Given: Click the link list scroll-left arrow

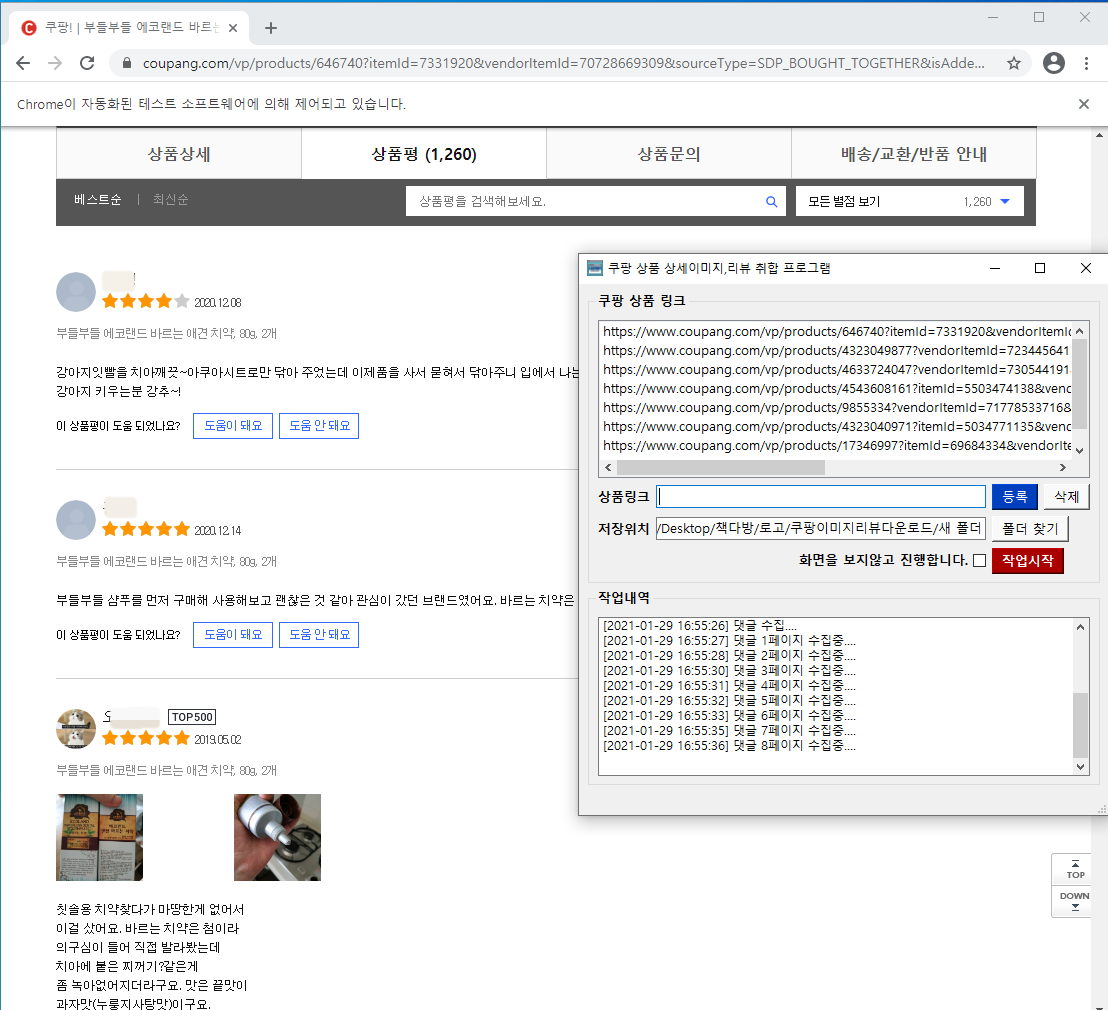Looking at the screenshot, I should point(608,467).
